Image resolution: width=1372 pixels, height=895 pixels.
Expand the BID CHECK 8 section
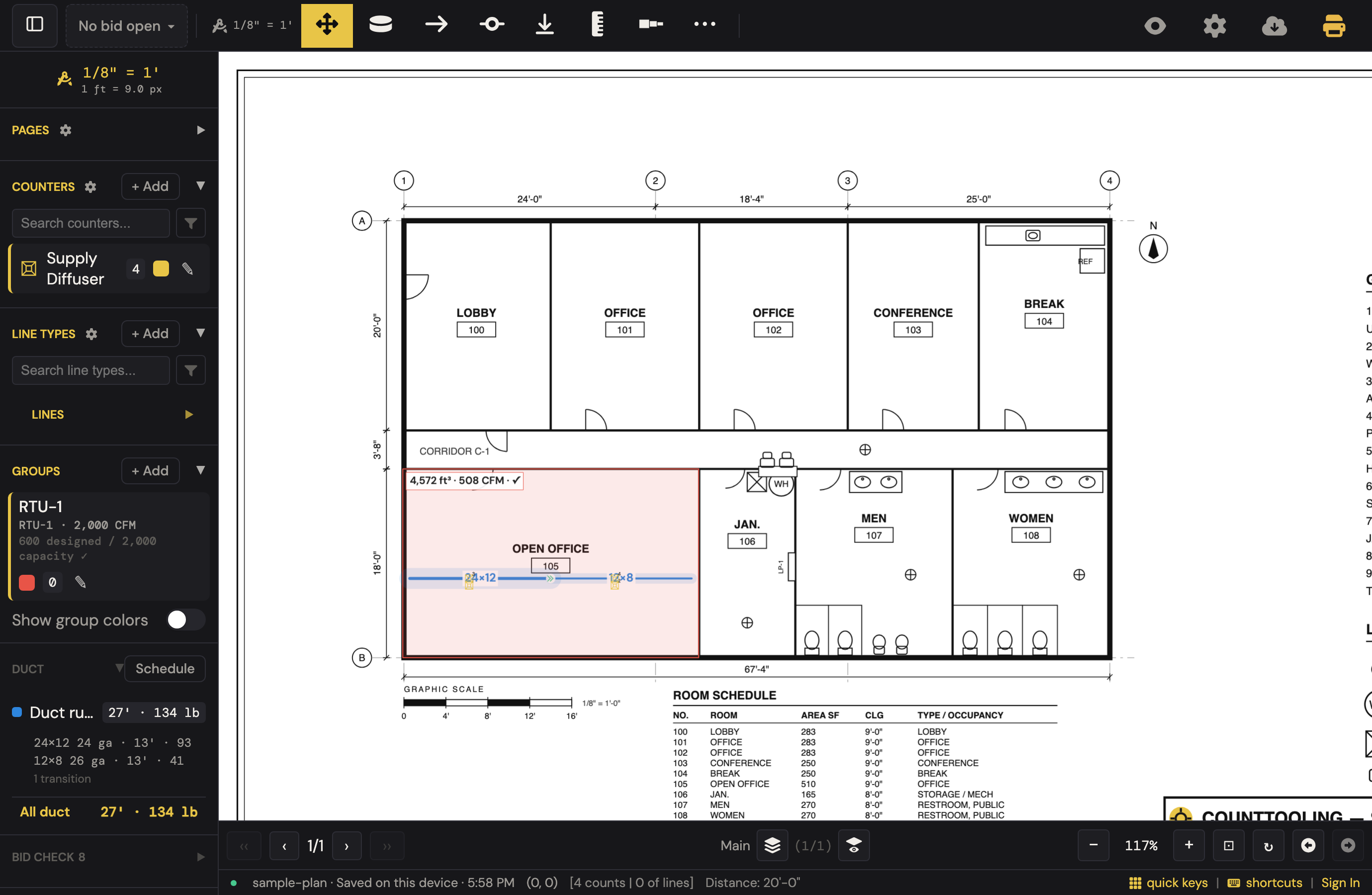click(201, 857)
